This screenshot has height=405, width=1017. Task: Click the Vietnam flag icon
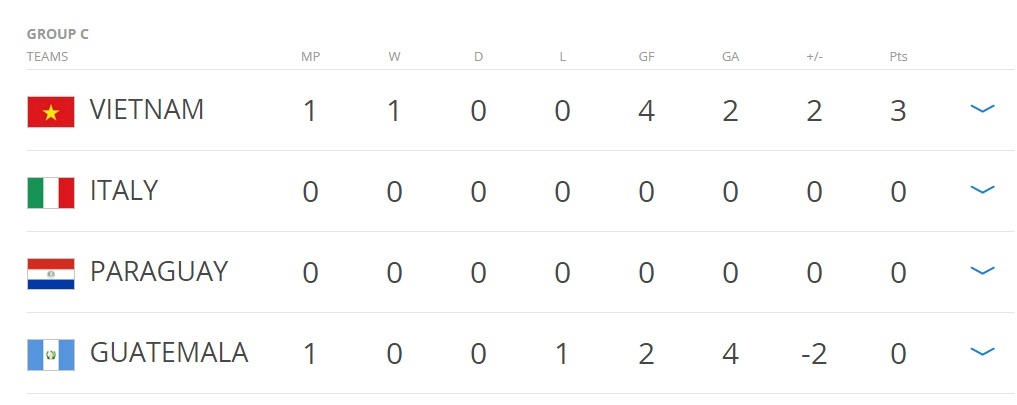[51, 111]
